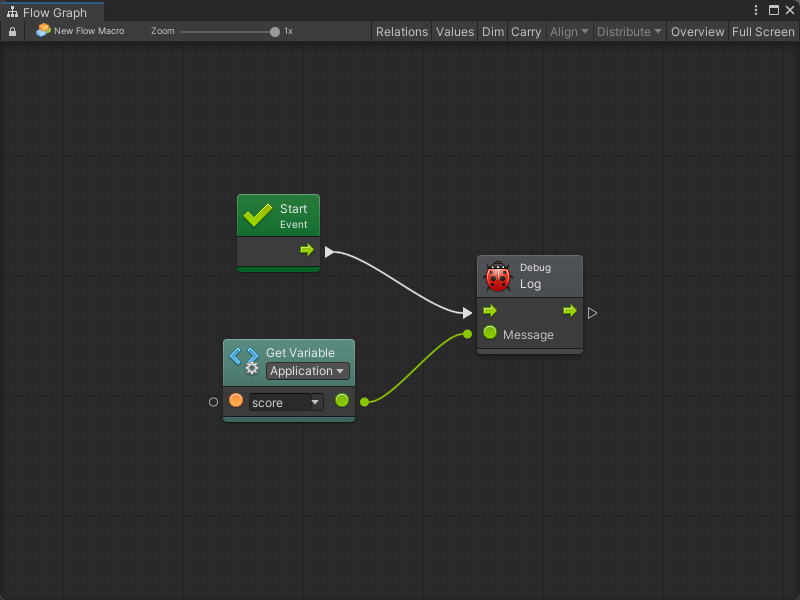Open the Application scope dropdown

pos(308,371)
